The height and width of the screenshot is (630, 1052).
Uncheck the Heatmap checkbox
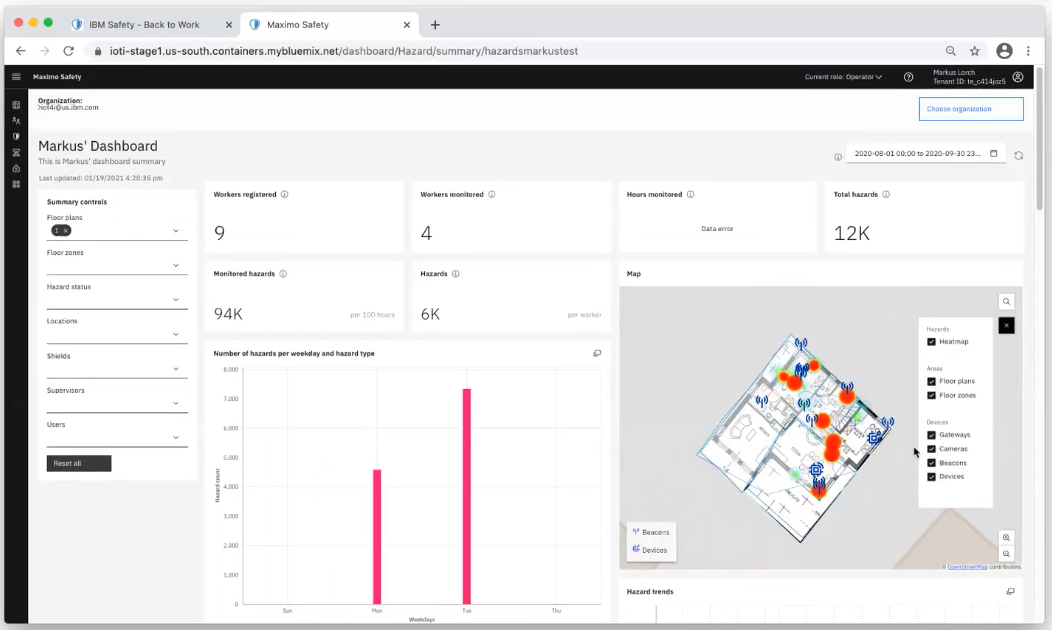[931, 342]
